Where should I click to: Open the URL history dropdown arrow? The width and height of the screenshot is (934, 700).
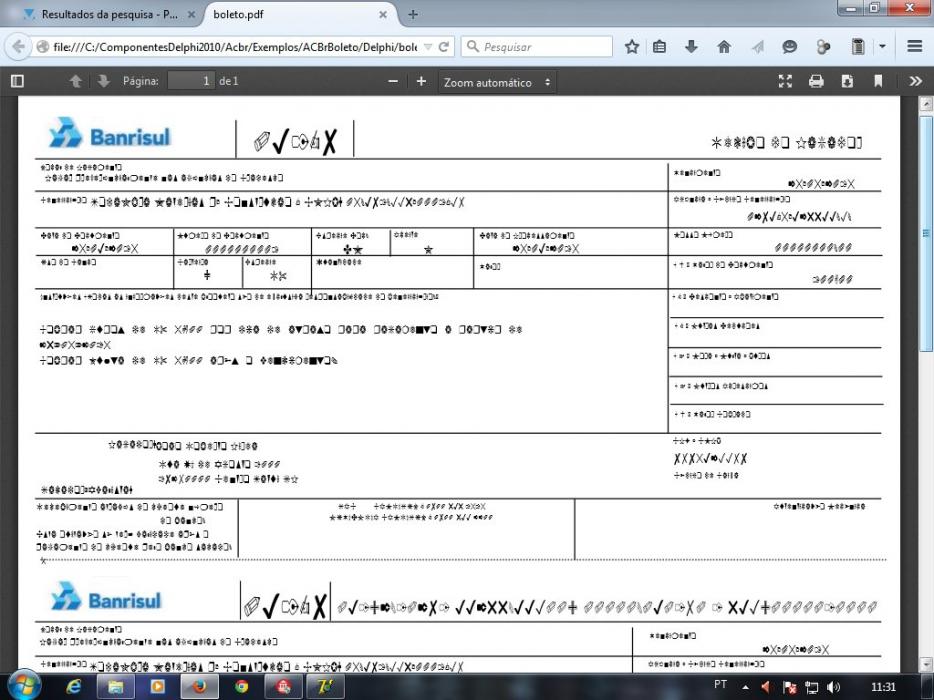point(428,46)
